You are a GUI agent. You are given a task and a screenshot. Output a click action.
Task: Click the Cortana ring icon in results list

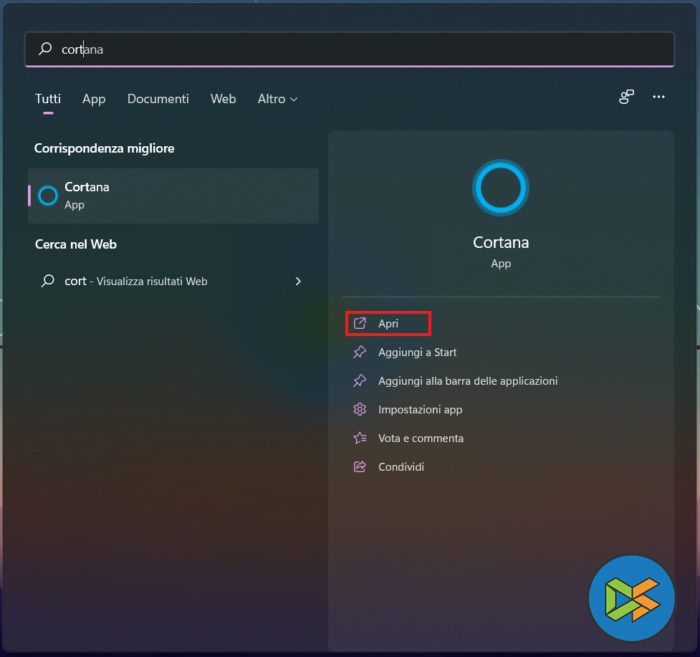click(48, 195)
